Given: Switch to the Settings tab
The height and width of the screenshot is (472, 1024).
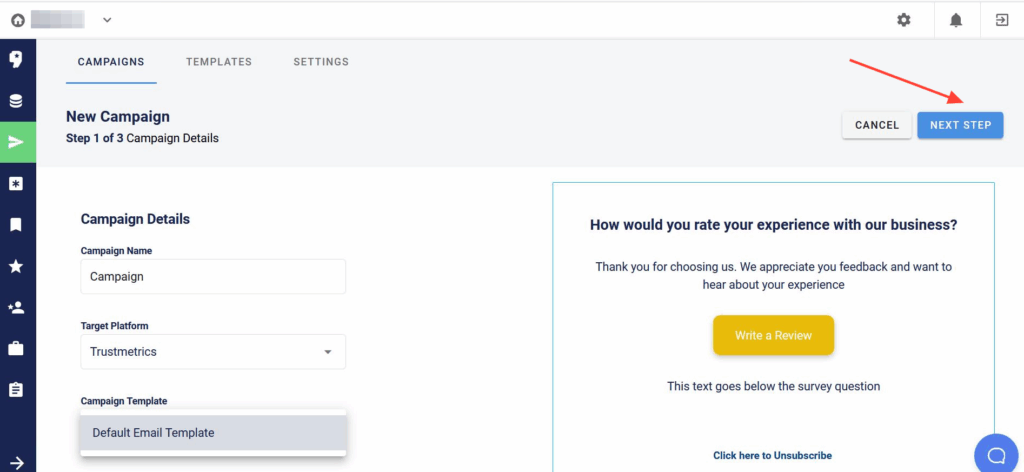Looking at the screenshot, I should click(321, 62).
